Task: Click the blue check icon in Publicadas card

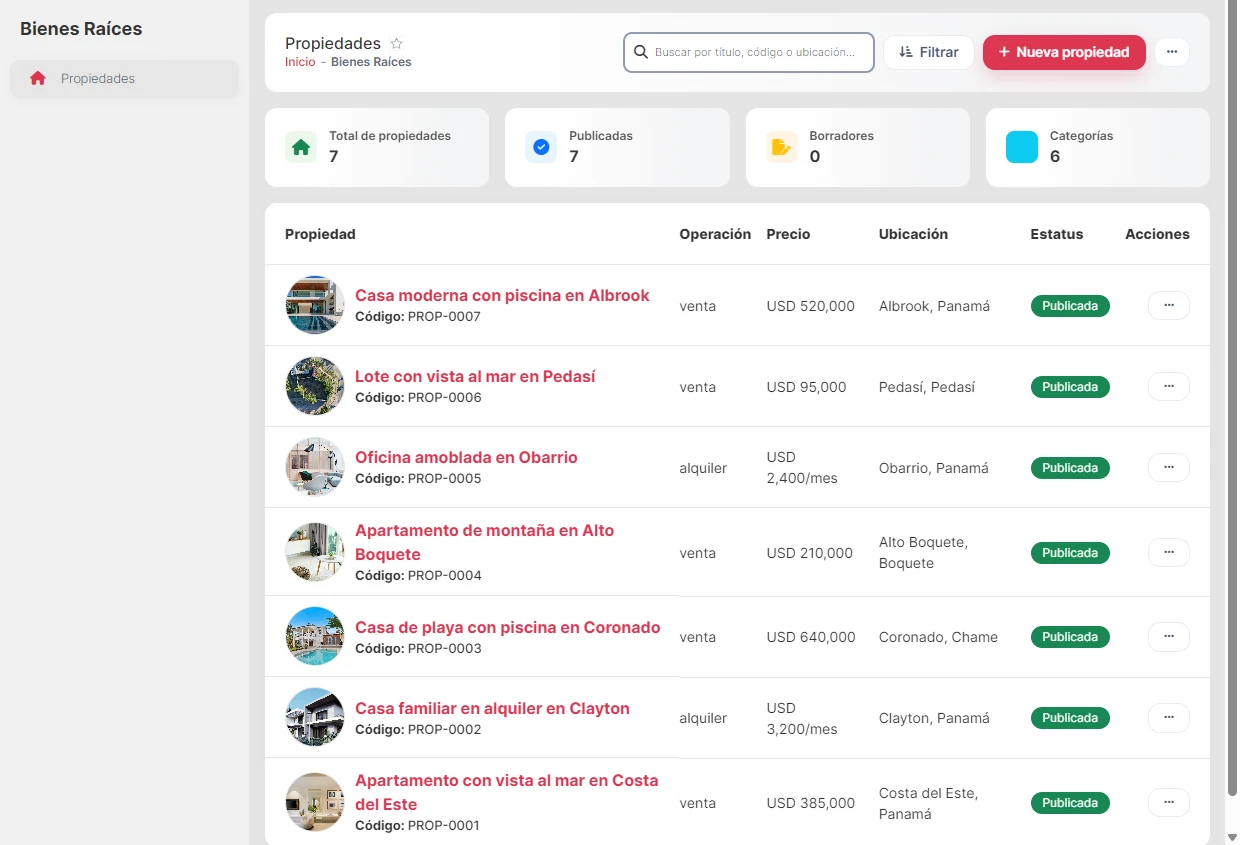Action: pos(541,147)
